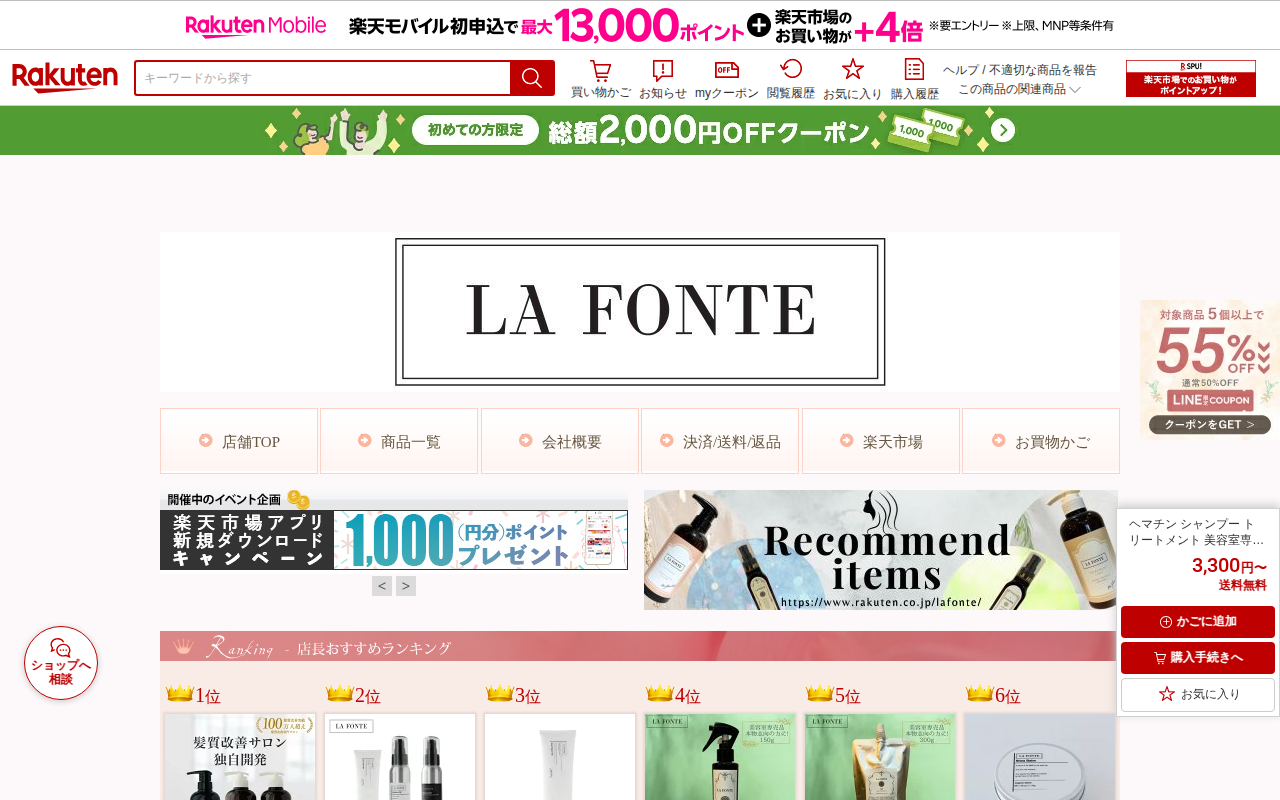The height and width of the screenshot is (800, 1280).
Task: Open the 5位 ranked product thumbnail
Action: click(x=880, y=756)
